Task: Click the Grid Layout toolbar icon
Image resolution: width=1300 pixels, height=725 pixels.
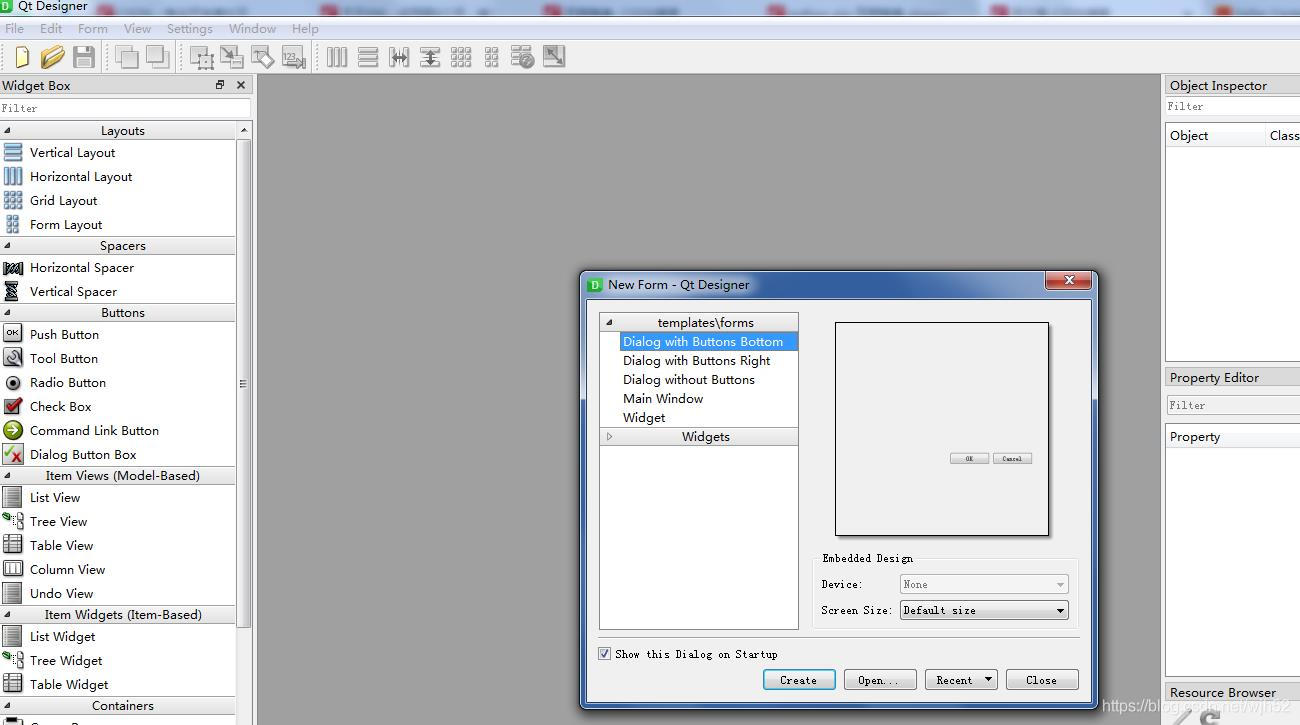Action: click(461, 56)
